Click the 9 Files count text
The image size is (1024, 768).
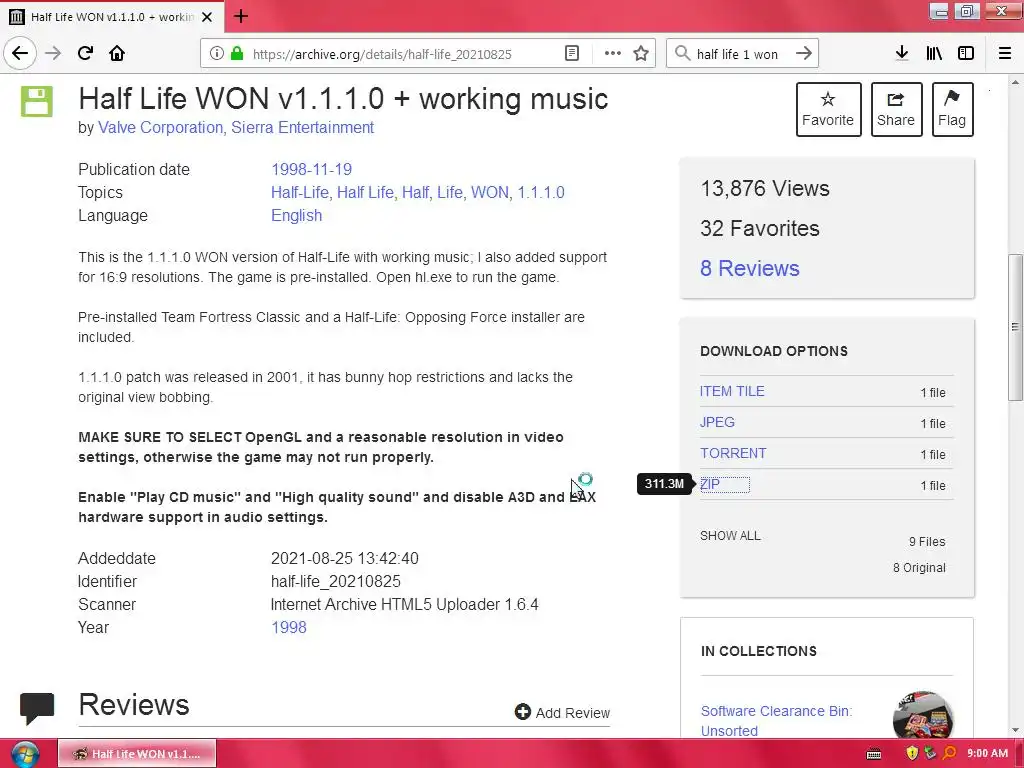[x=927, y=541]
